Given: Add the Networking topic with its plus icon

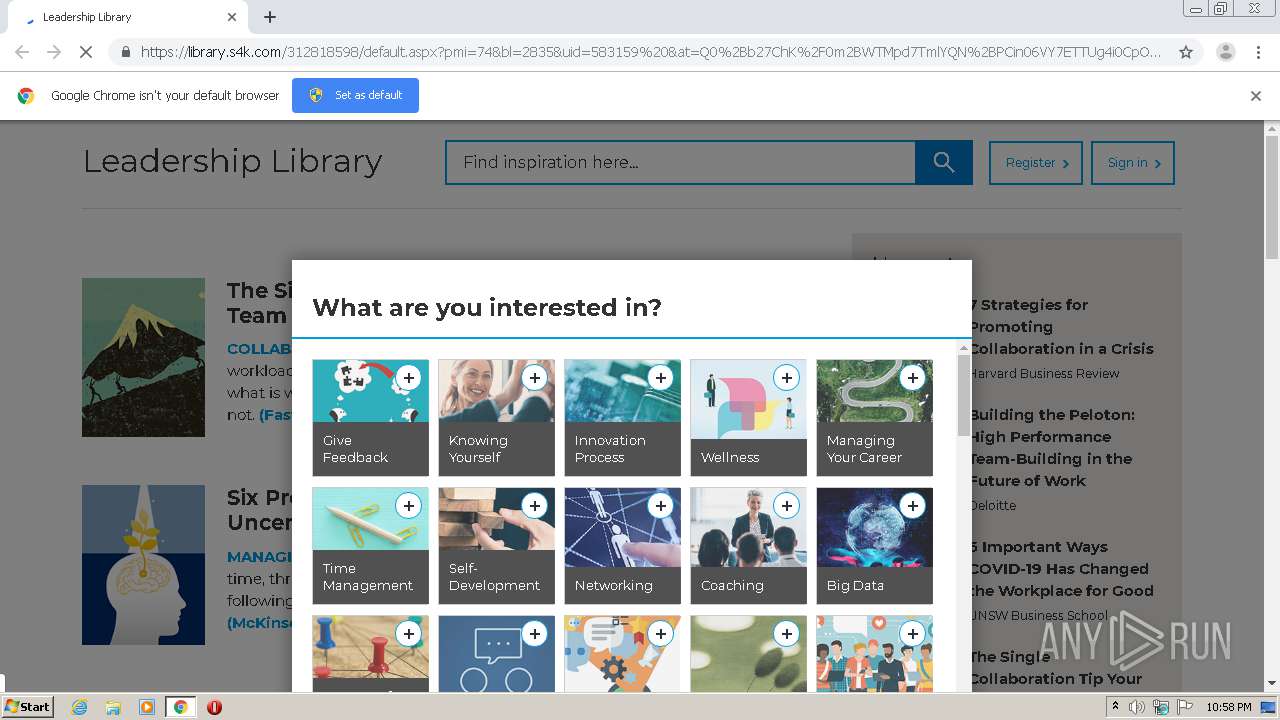Looking at the screenshot, I should pyautogui.click(x=660, y=506).
